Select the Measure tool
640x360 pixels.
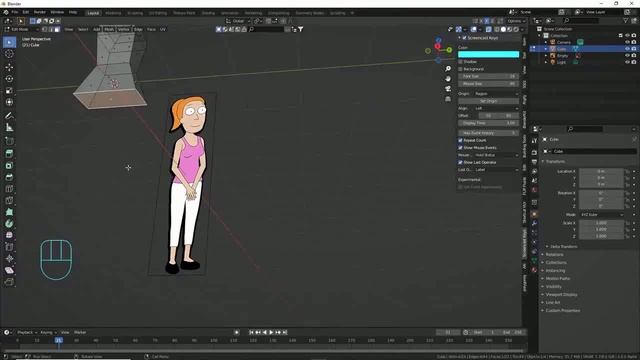coord(9,128)
